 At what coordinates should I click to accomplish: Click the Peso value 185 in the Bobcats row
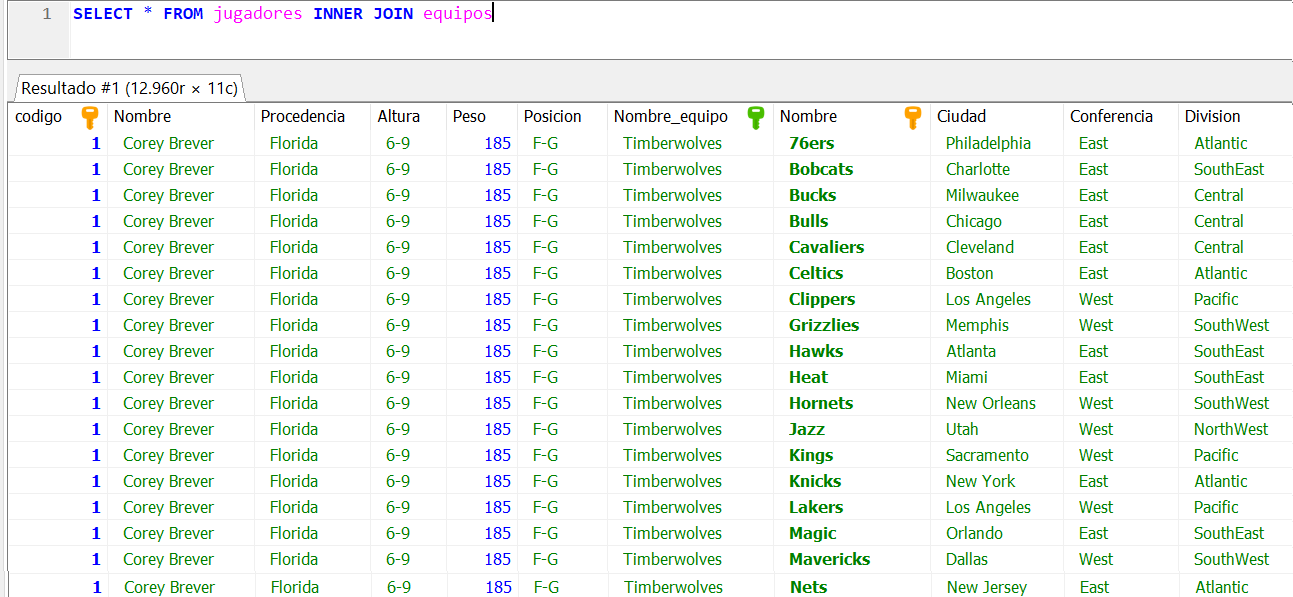[x=498, y=169]
